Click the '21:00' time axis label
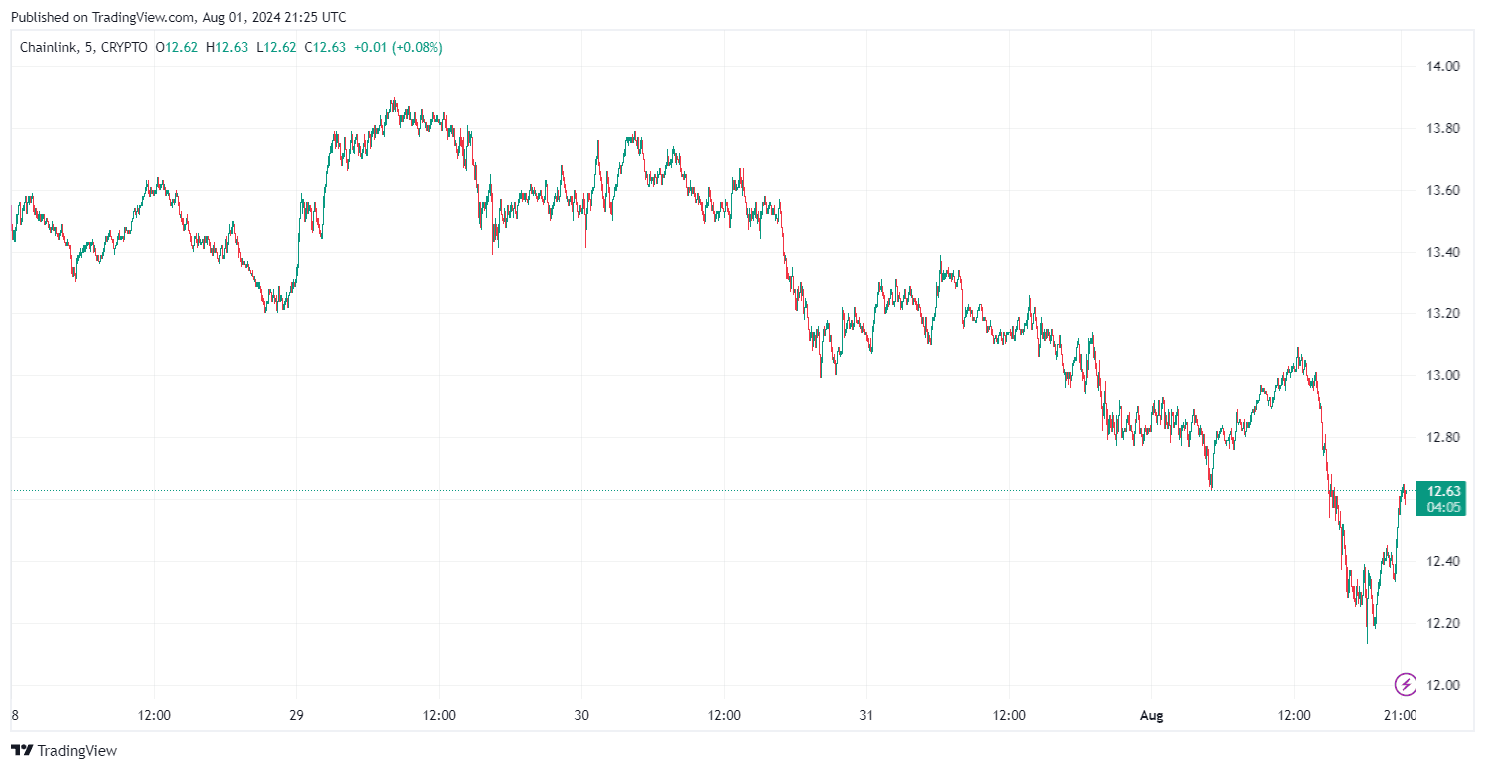The image size is (1485, 770). point(1400,715)
